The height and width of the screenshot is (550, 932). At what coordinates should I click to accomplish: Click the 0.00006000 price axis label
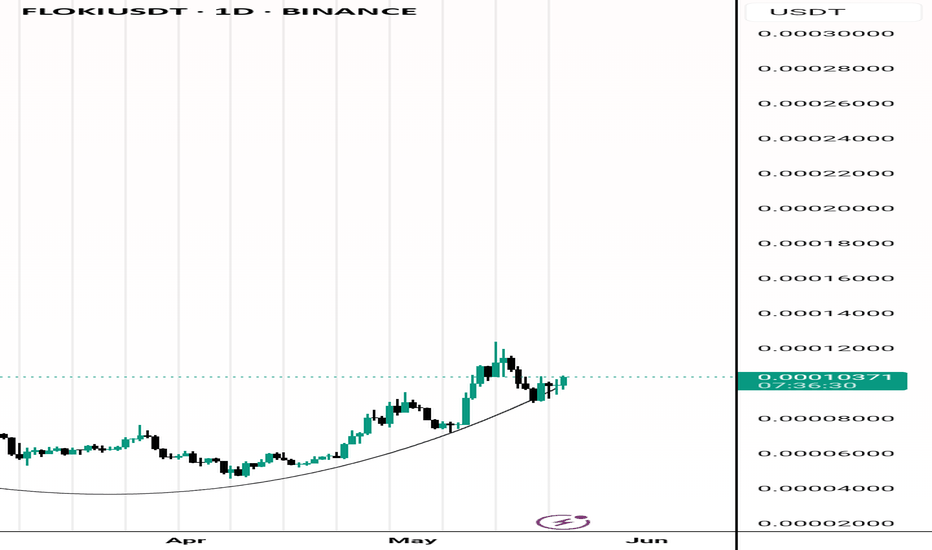pos(826,454)
